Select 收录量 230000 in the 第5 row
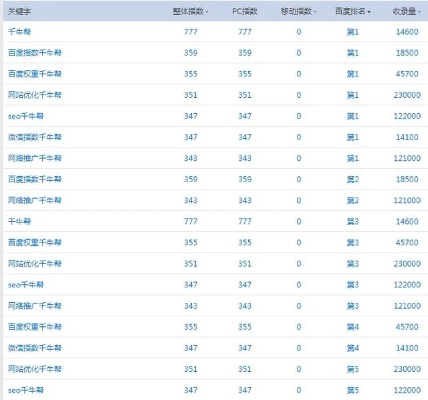Image resolution: width=428 pixels, height=400 pixels. [407, 369]
